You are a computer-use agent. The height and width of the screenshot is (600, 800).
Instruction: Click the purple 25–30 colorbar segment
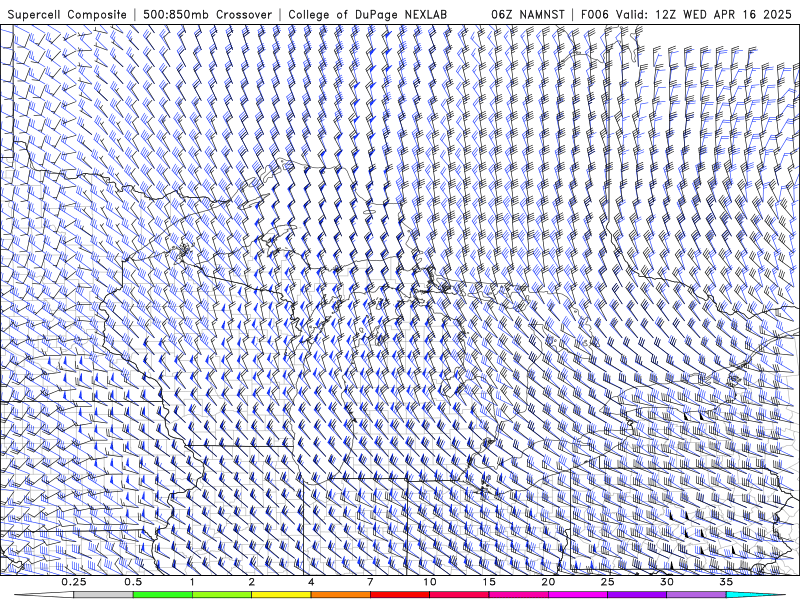tap(637, 595)
